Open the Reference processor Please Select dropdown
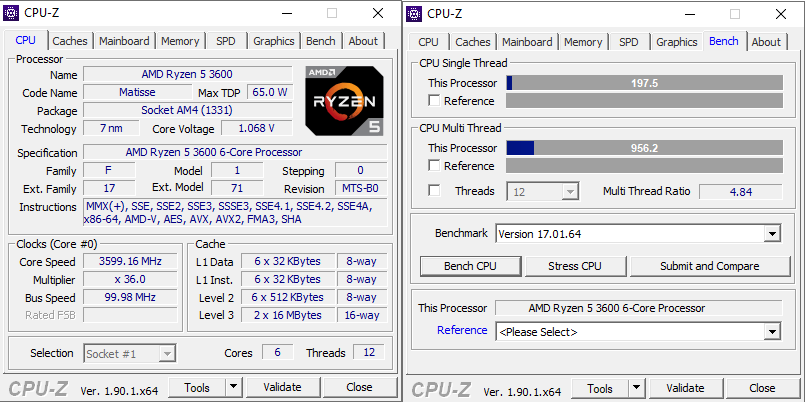The height and width of the screenshot is (402, 805). click(x=772, y=332)
